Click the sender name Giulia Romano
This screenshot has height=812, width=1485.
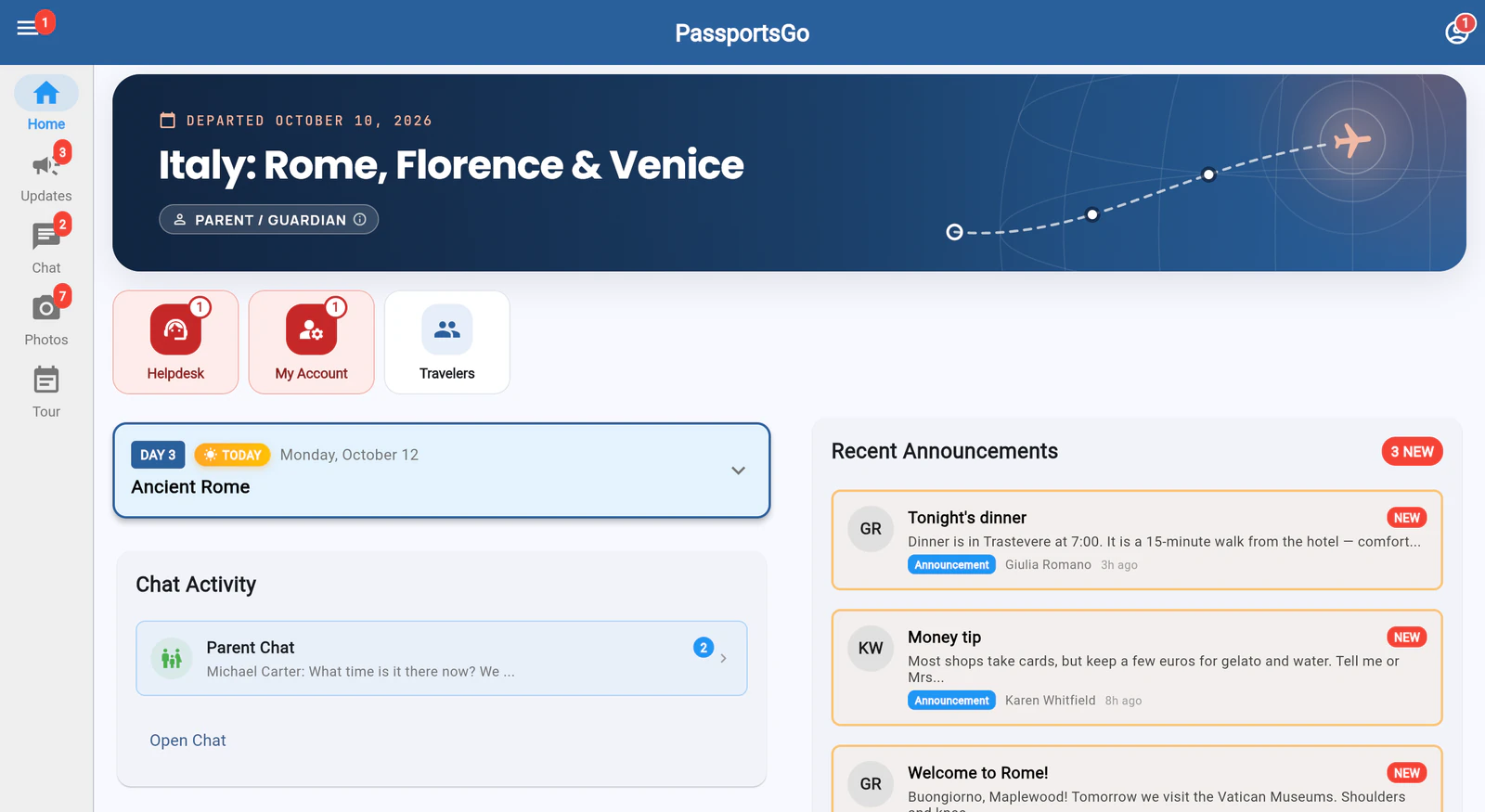tap(1048, 565)
